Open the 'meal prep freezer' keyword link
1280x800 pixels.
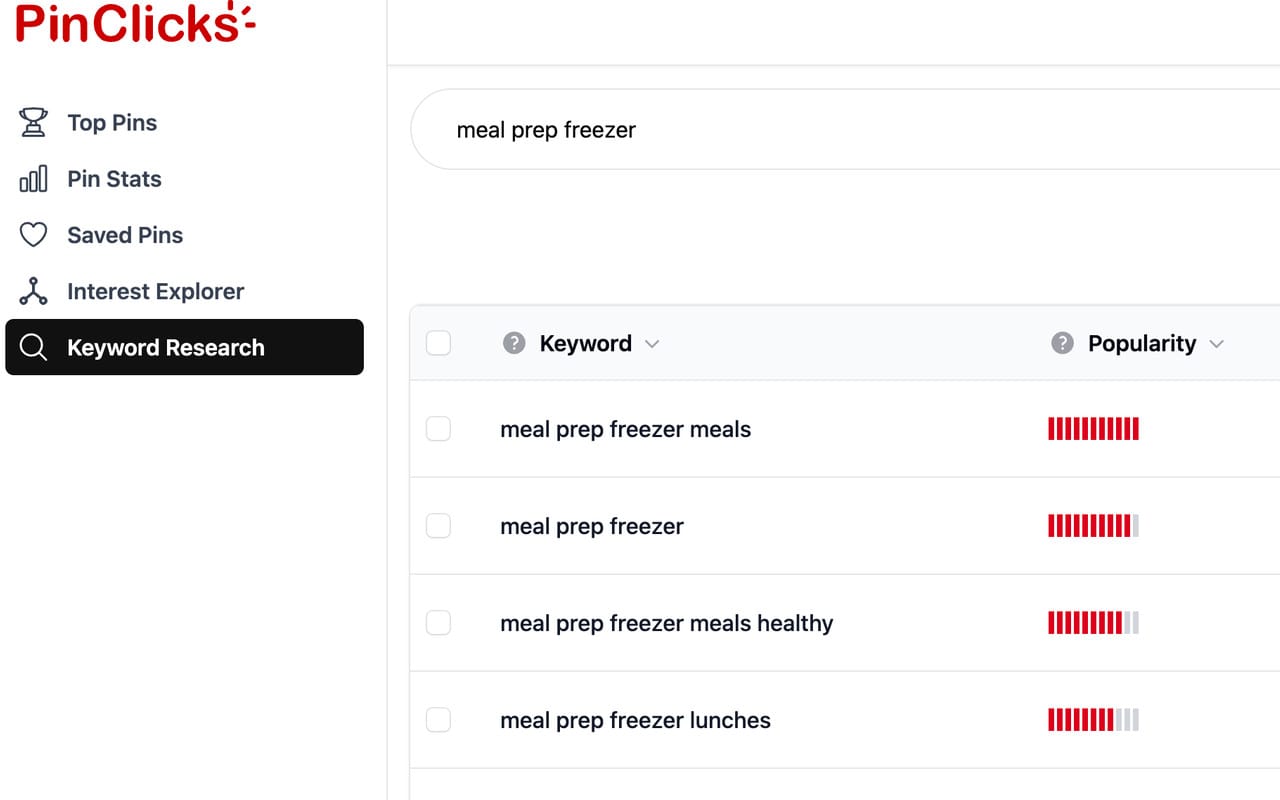point(592,526)
